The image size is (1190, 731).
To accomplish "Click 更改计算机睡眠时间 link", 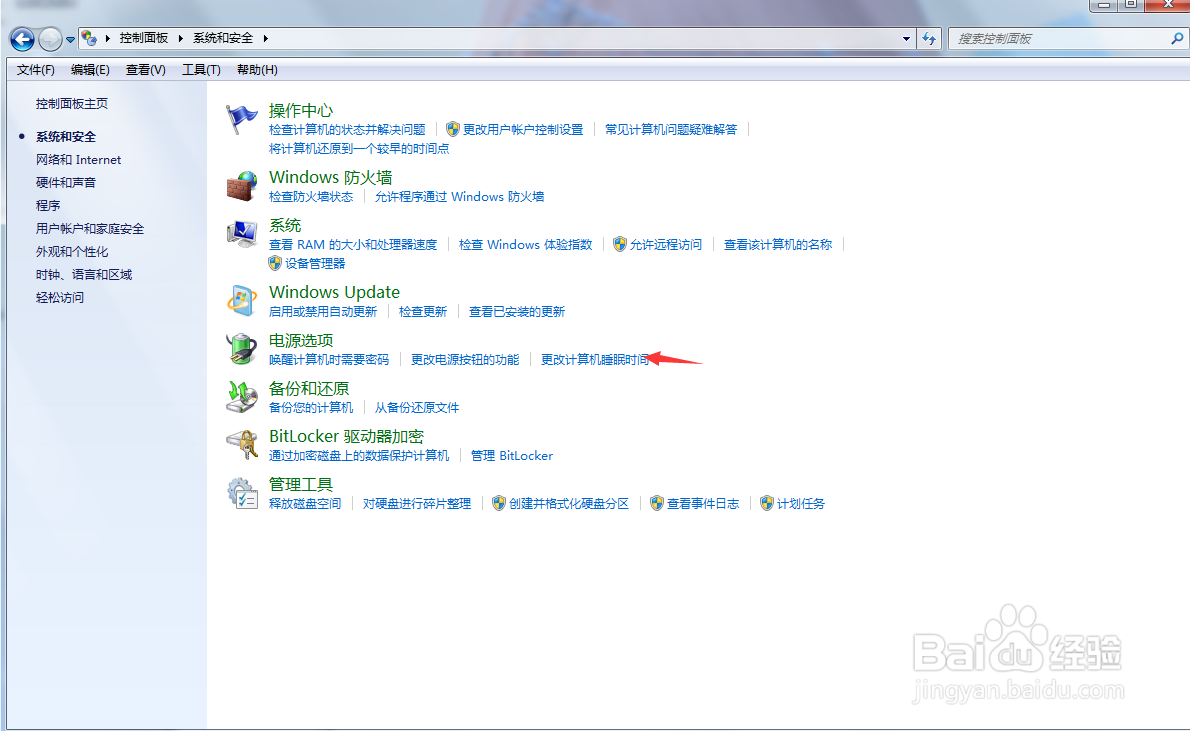I will point(595,359).
